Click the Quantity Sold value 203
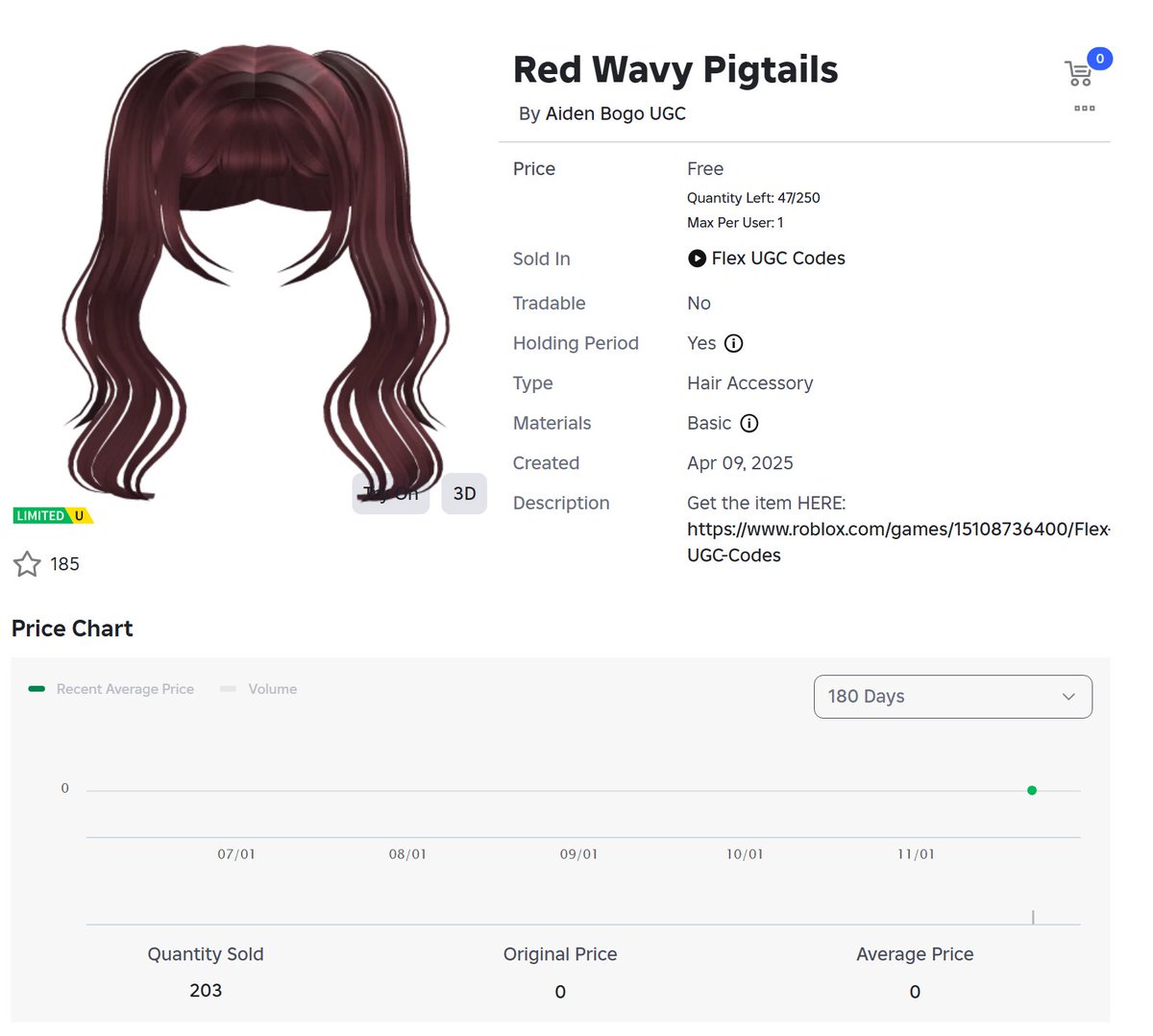Viewport: 1153px width, 1036px height. point(206,990)
